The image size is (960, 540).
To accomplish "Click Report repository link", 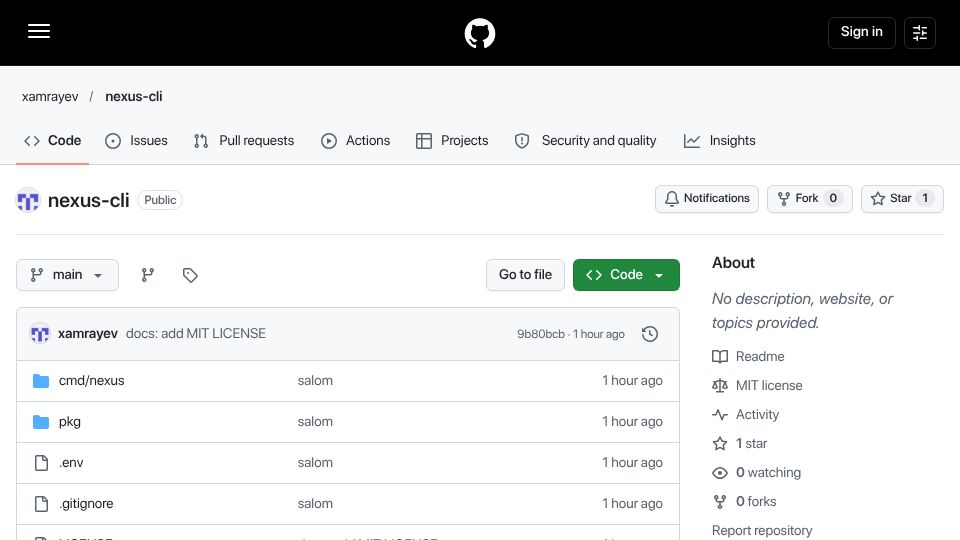I will pyautogui.click(x=762, y=530).
